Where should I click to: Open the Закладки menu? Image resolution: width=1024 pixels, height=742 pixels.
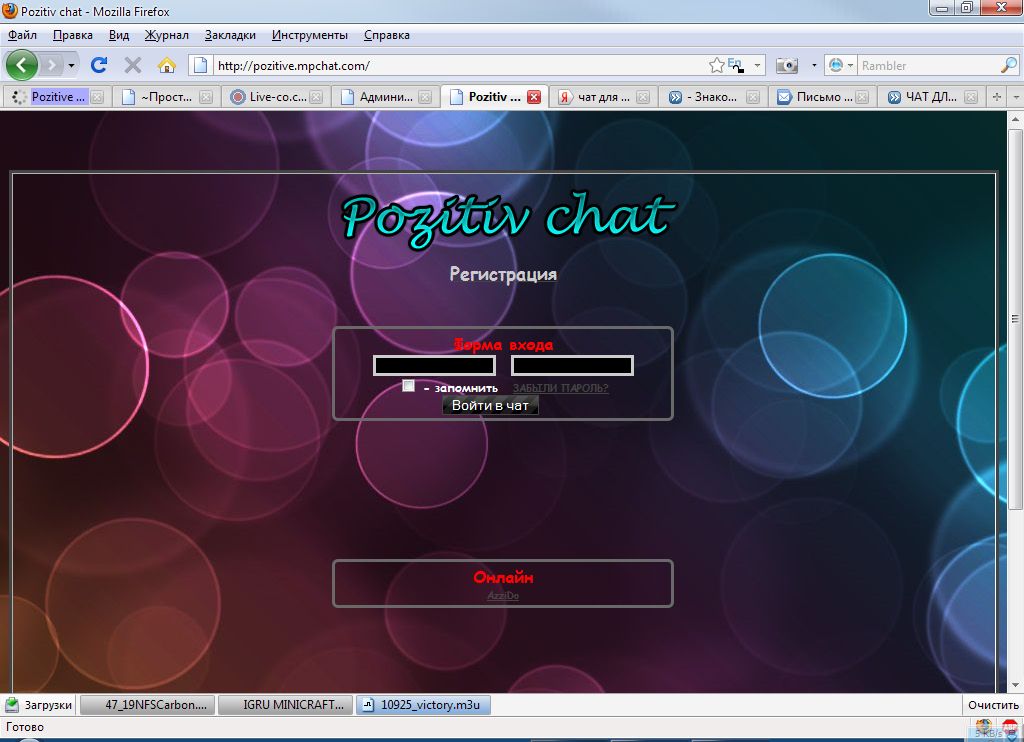229,35
